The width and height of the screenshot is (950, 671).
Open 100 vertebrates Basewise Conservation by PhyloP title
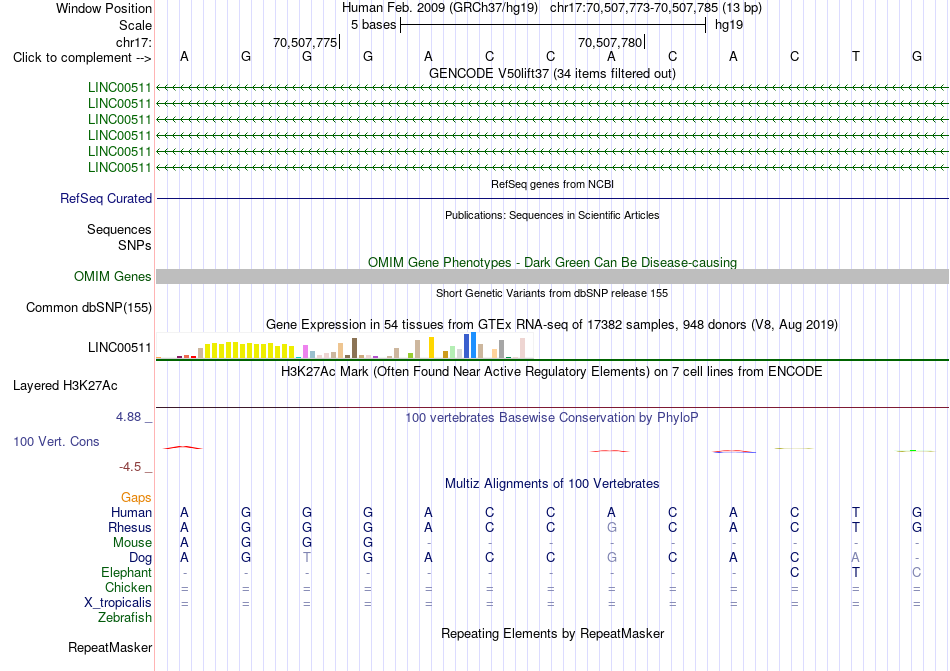pyautogui.click(x=552, y=418)
